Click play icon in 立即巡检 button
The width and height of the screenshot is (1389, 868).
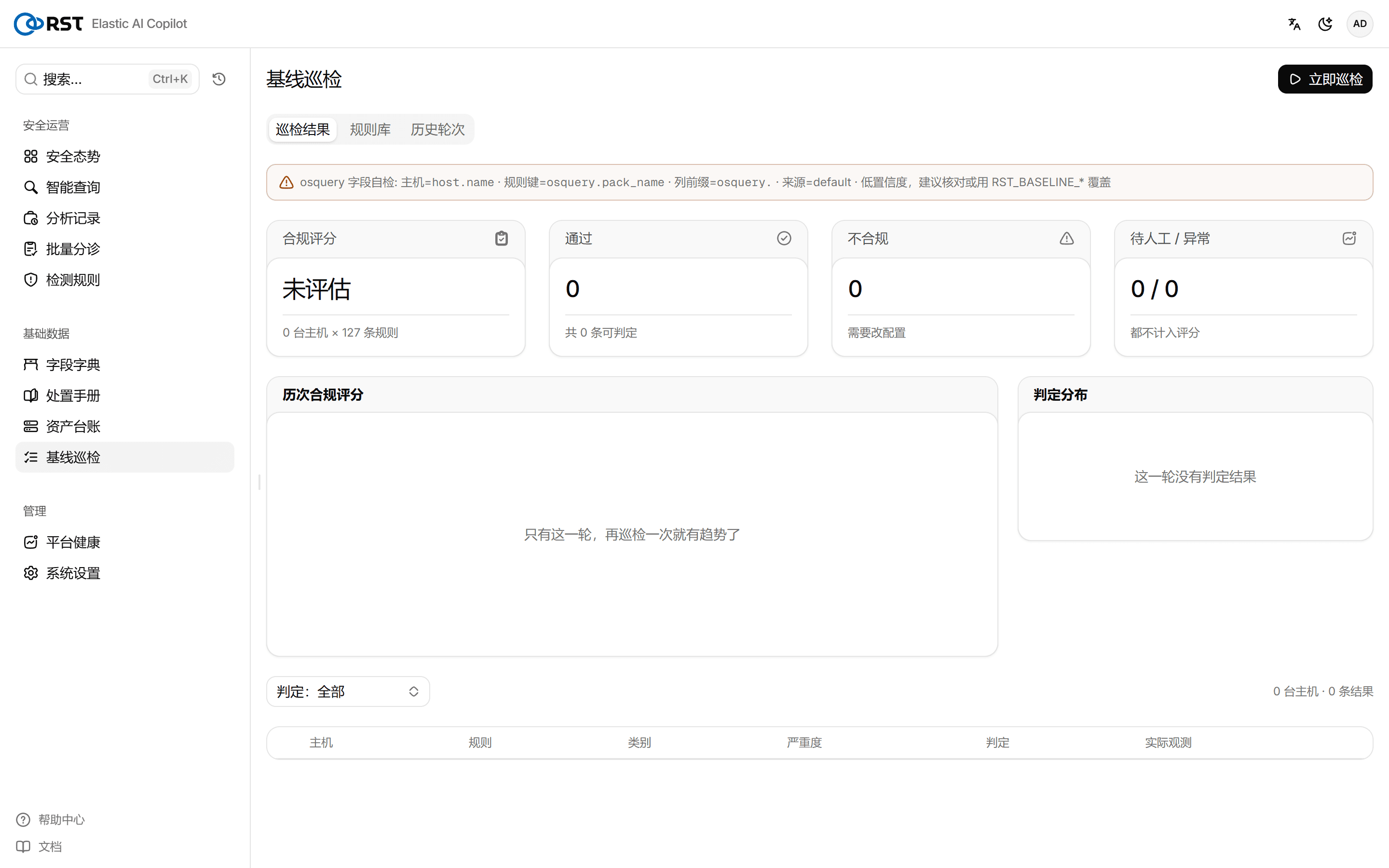1295,79
